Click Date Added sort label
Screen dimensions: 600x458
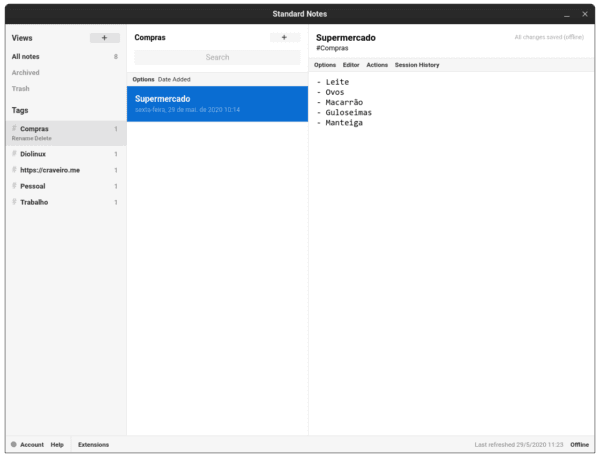pos(174,79)
